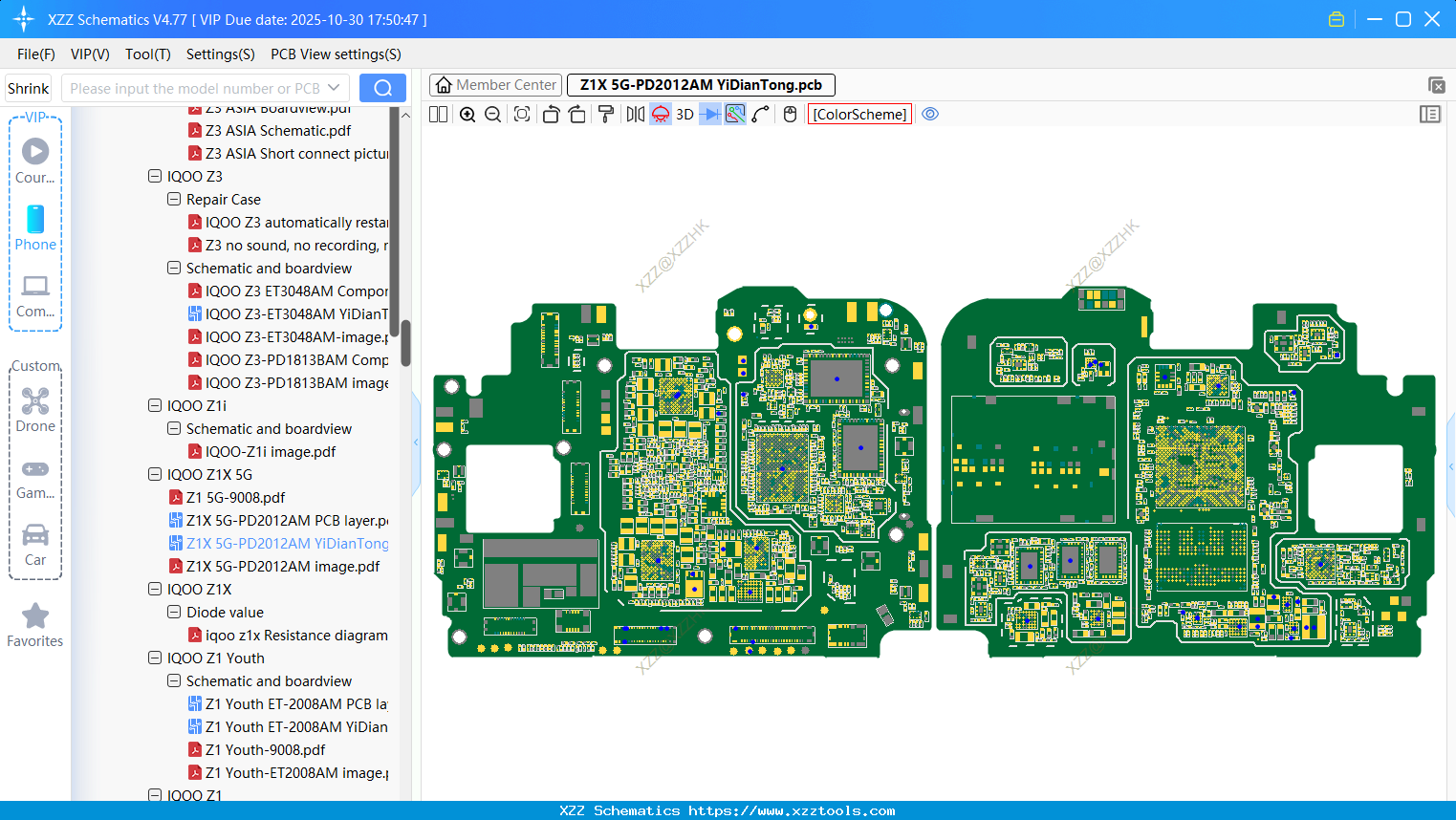Click the model number search input field
The image size is (1456, 820).
pos(194,88)
